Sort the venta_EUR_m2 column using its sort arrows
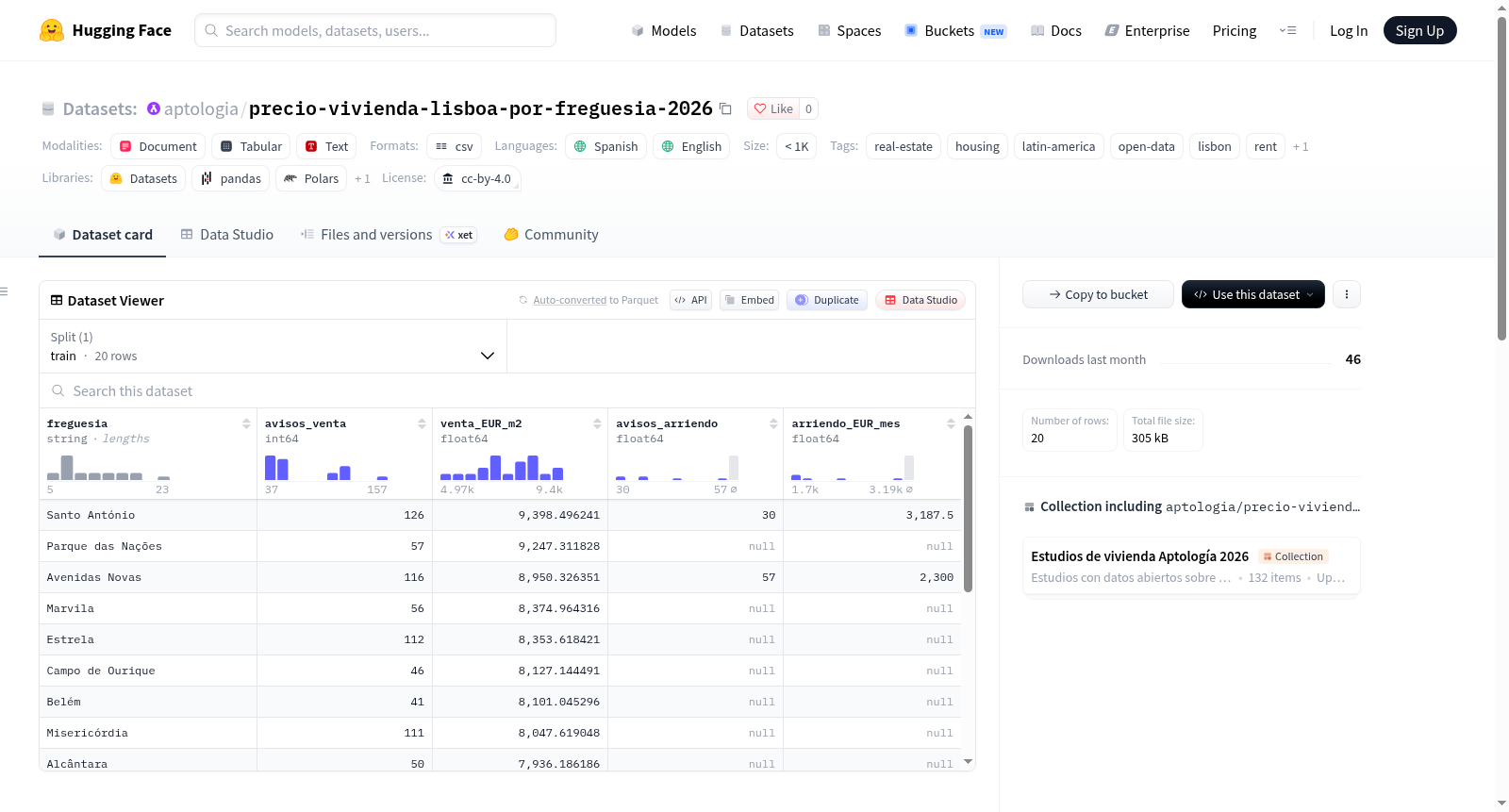Image resolution: width=1509 pixels, height=812 pixels. tap(597, 423)
